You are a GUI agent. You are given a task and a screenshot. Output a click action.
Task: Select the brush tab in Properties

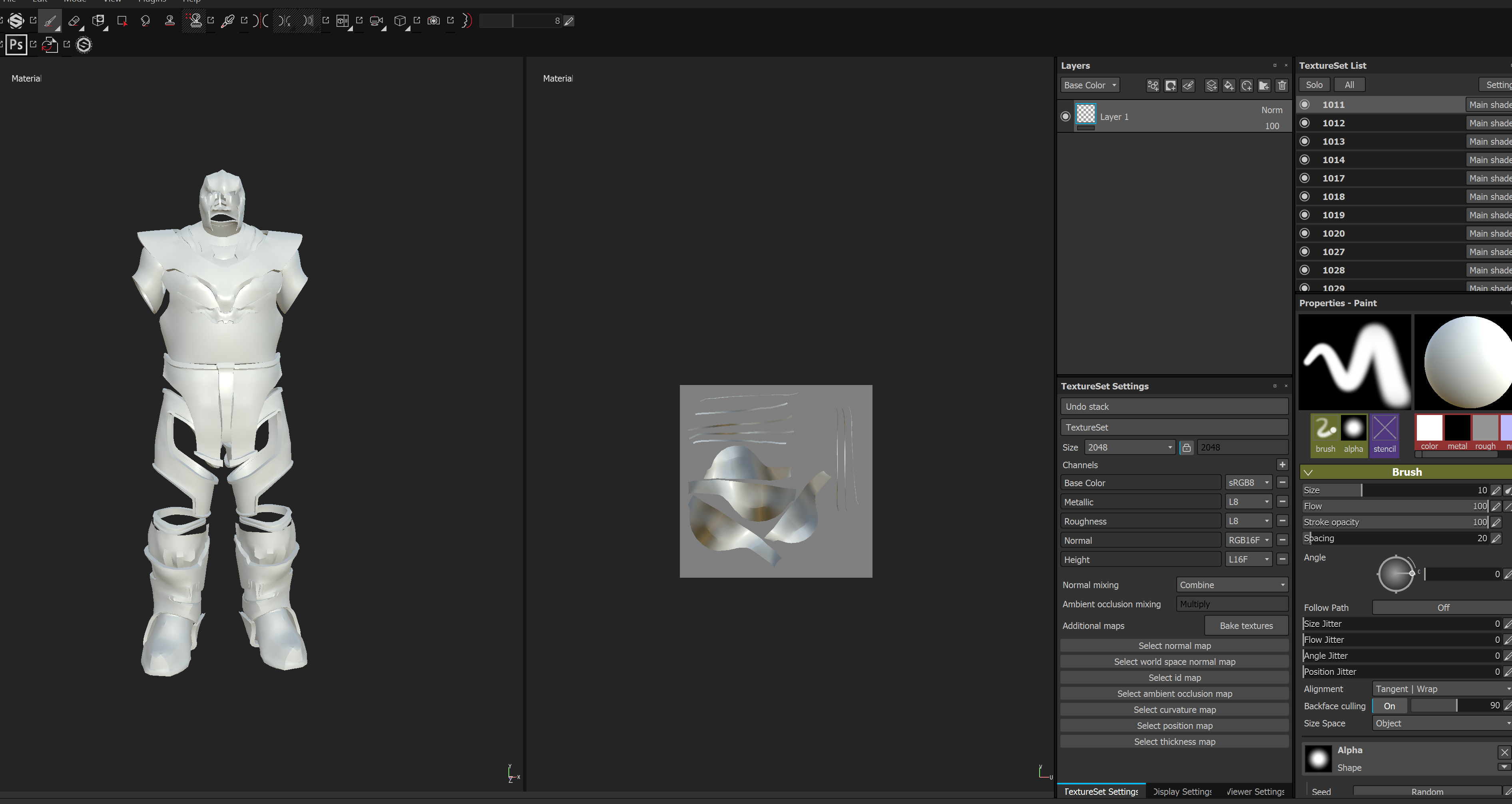tap(1325, 435)
